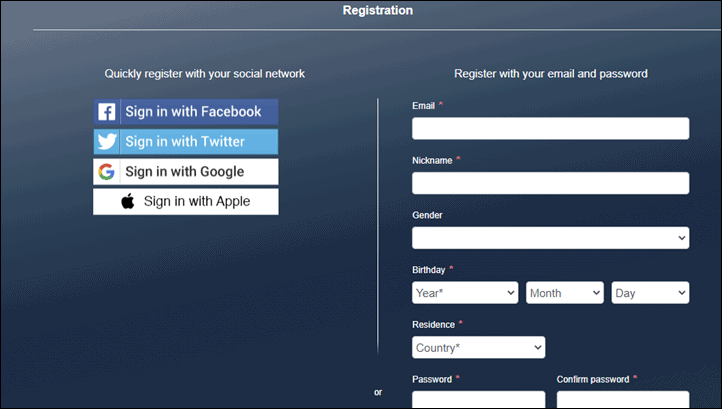The image size is (722, 409).
Task: Focus the Password input field
Action: (x=479, y=399)
